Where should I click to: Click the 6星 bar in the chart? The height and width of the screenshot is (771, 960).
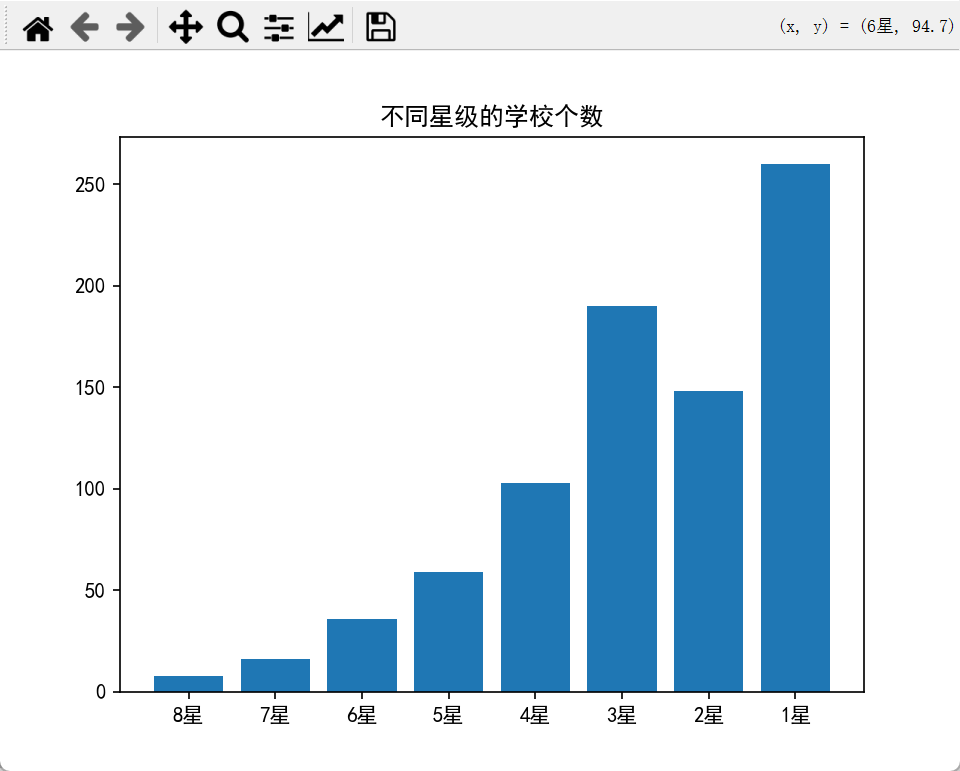[362, 655]
